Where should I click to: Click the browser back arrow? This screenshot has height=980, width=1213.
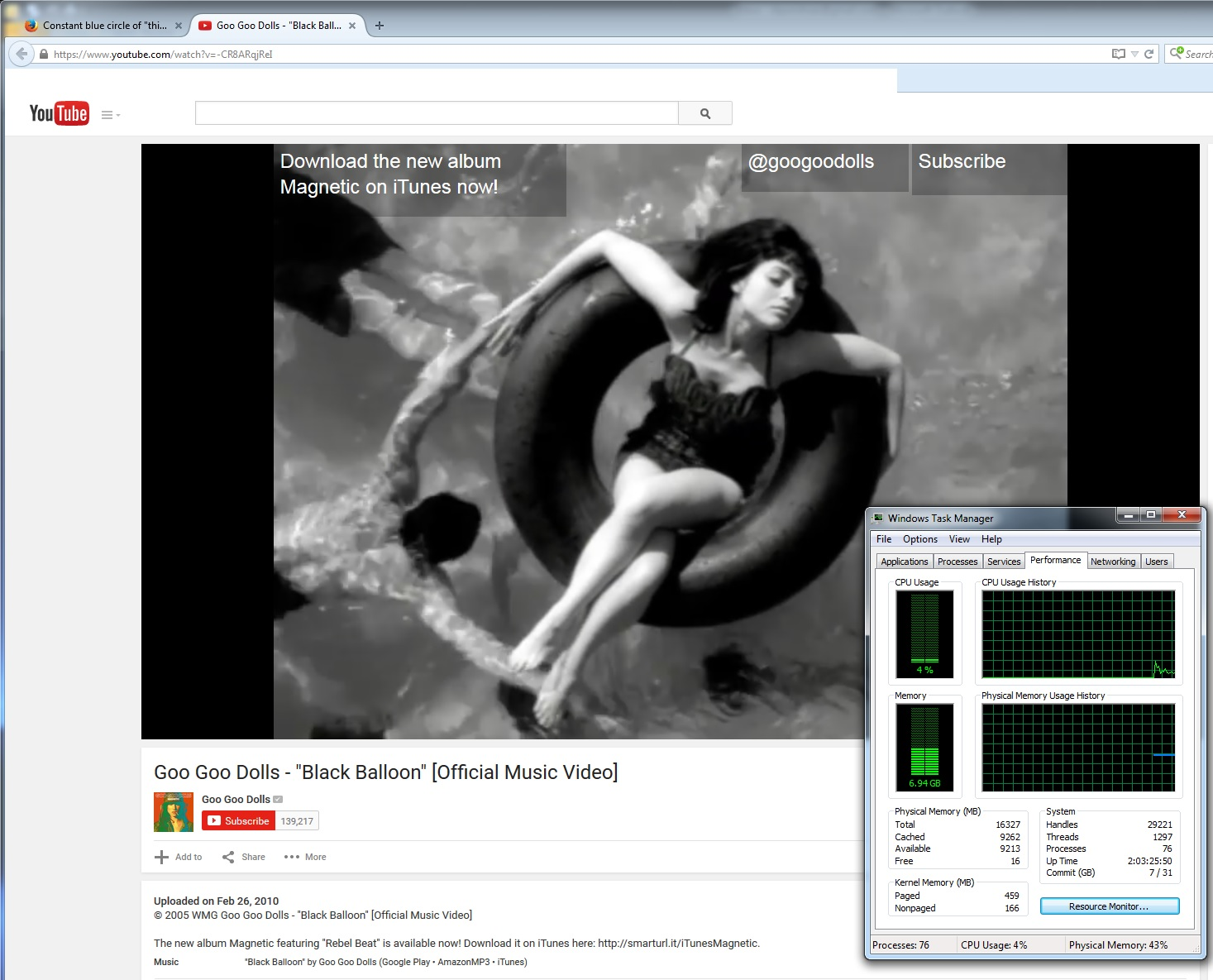(x=21, y=54)
